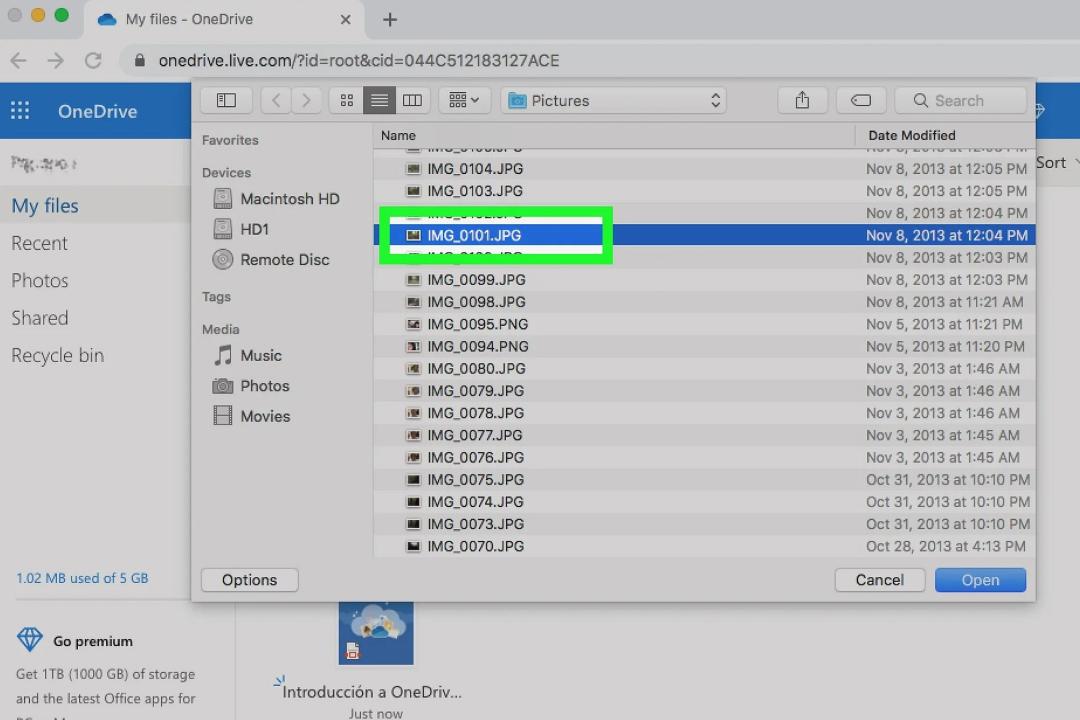Switch to icon view in dialog
Image resolution: width=1080 pixels, height=720 pixels.
point(346,101)
